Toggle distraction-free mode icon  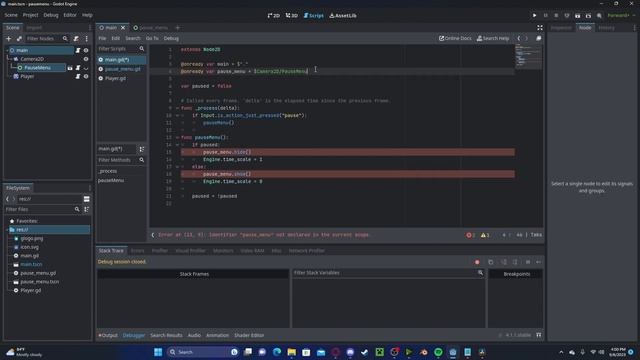(x=540, y=28)
